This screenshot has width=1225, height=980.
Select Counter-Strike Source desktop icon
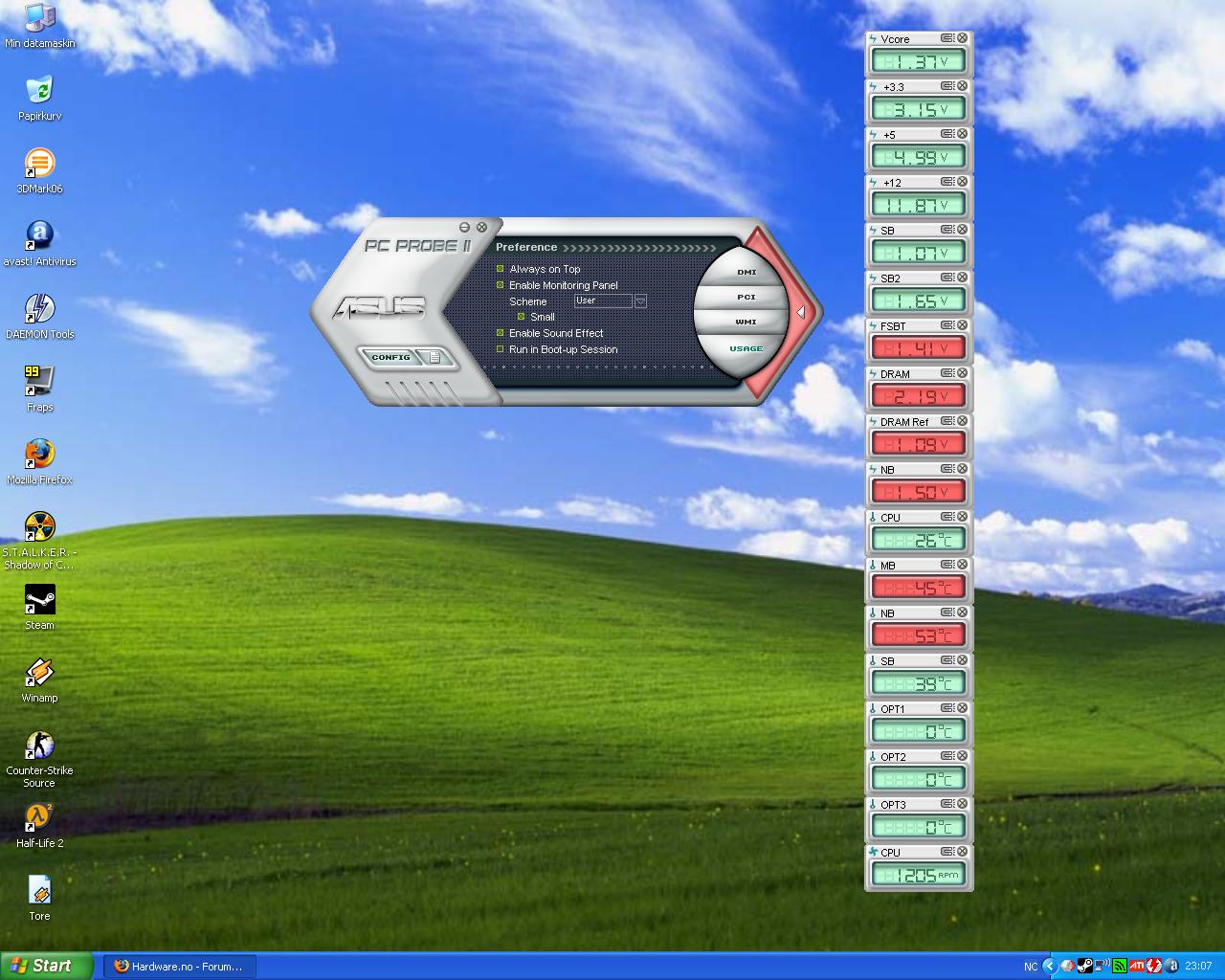(39, 759)
